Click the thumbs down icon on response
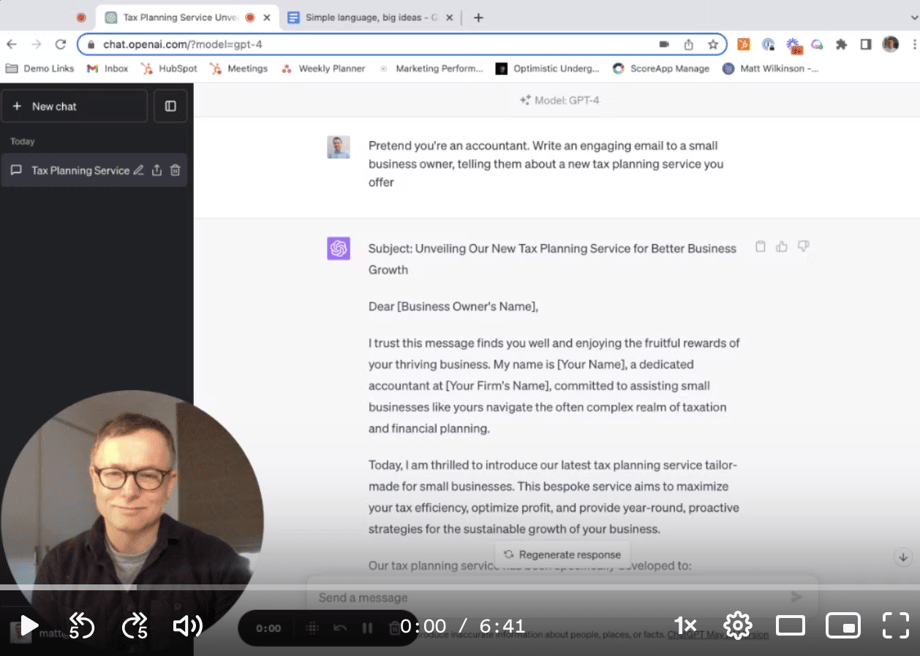The image size is (920, 656). (803, 247)
